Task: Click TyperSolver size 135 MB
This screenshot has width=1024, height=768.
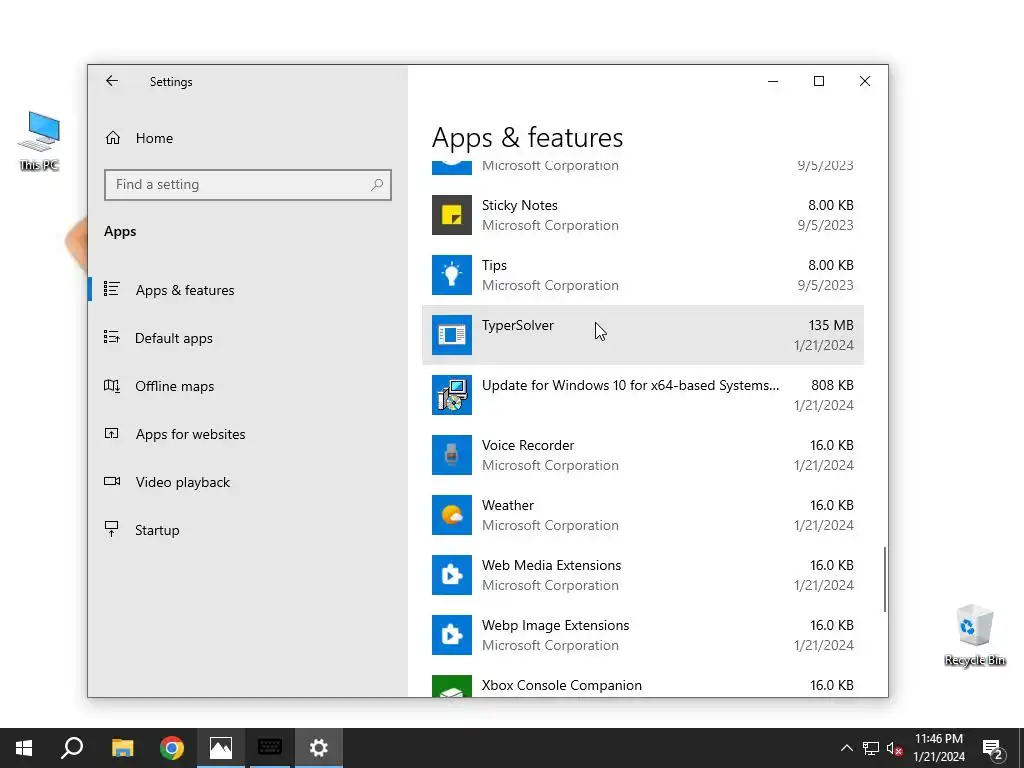Action: pos(831,325)
